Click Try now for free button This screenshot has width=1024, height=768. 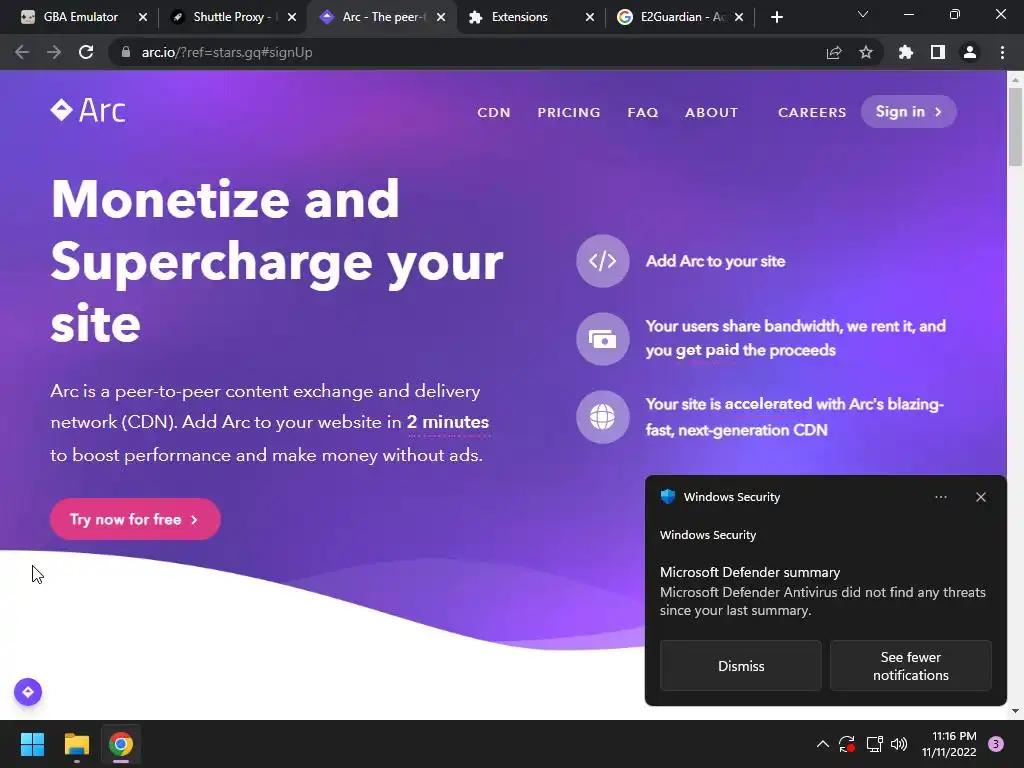point(135,519)
